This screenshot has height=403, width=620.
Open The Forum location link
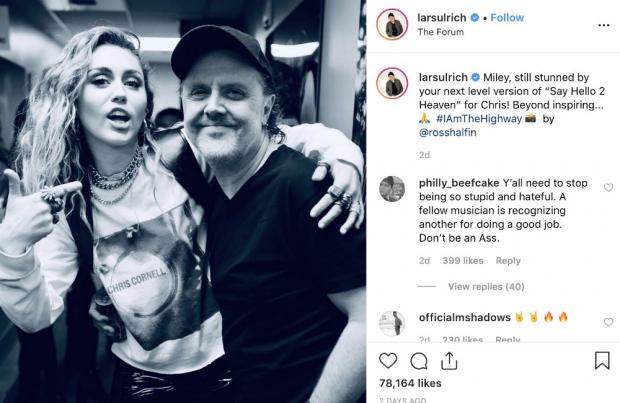coord(438,32)
